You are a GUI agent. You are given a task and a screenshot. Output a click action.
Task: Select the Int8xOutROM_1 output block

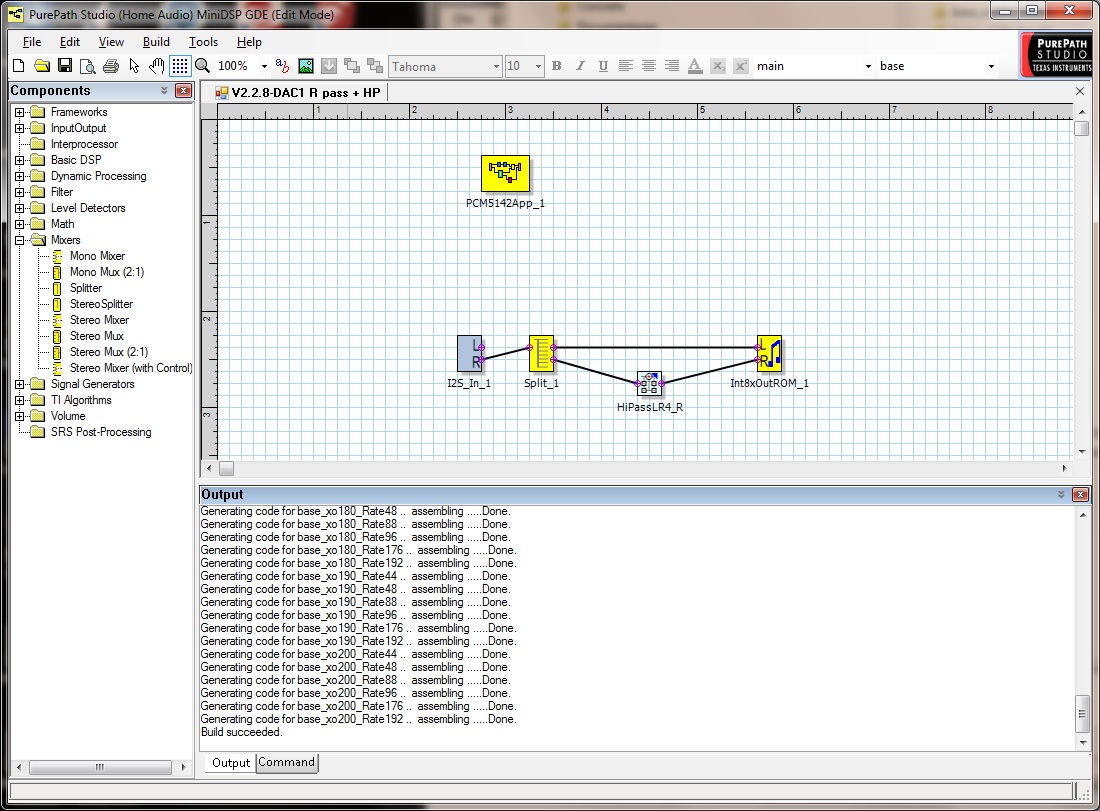[x=770, y=354]
